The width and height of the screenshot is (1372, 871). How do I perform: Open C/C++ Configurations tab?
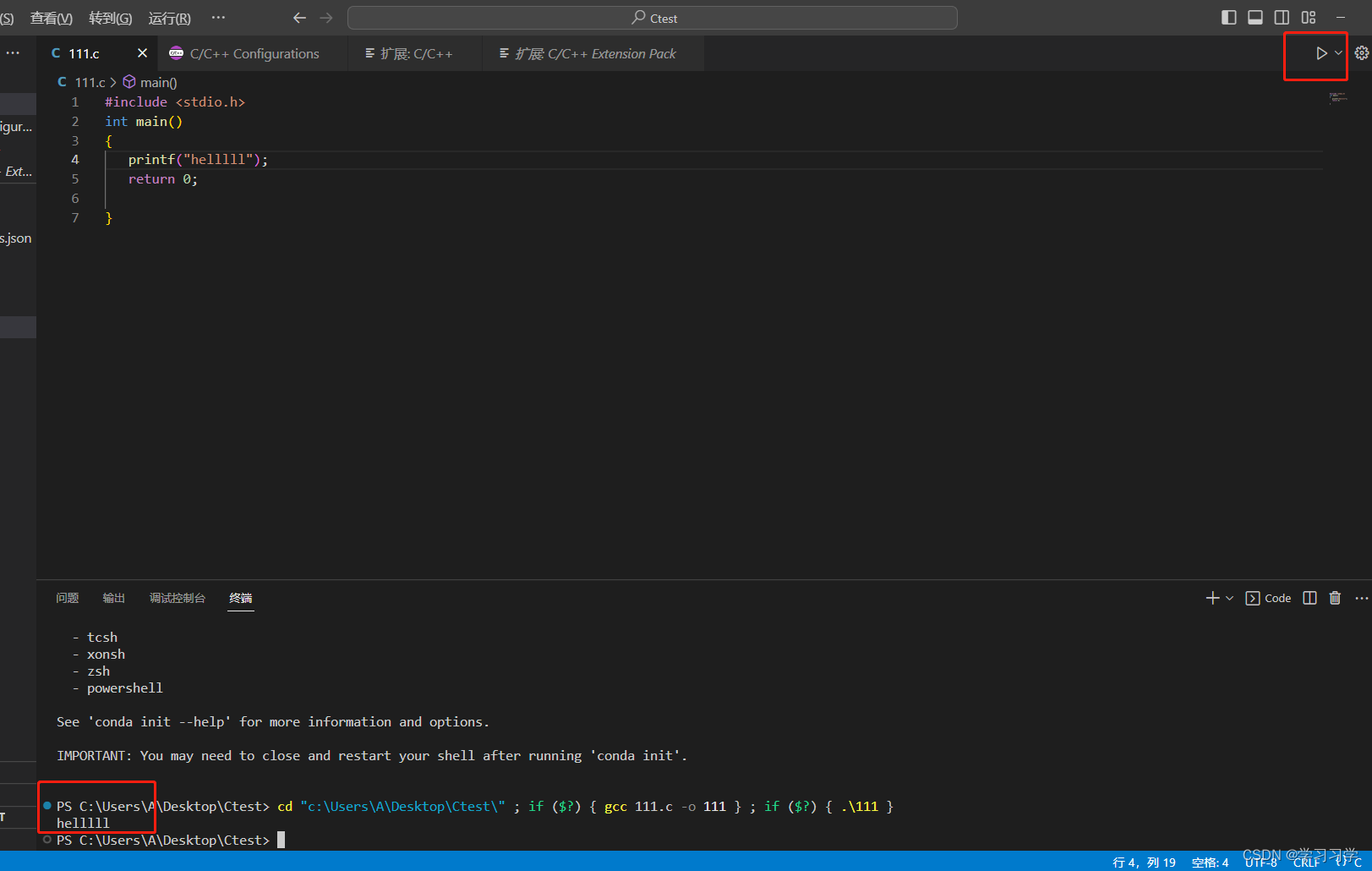(x=254, y=53)
